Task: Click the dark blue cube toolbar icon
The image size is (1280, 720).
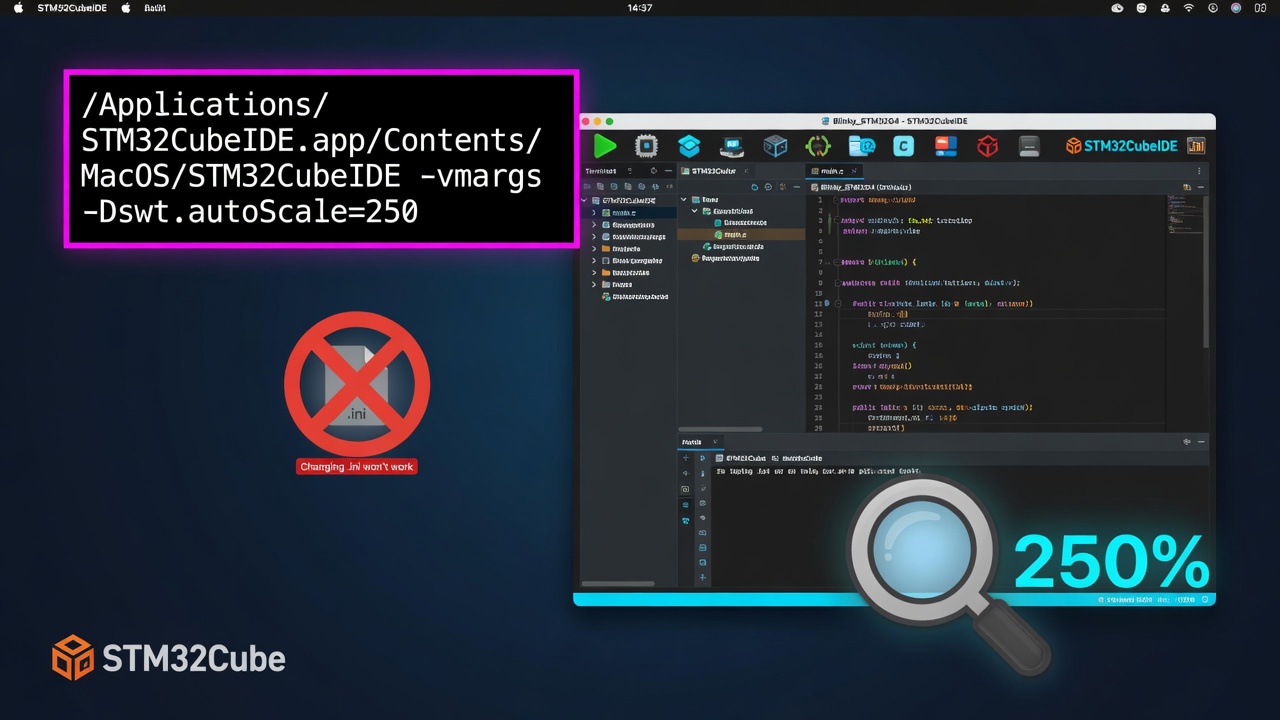Action: [775, 146]
